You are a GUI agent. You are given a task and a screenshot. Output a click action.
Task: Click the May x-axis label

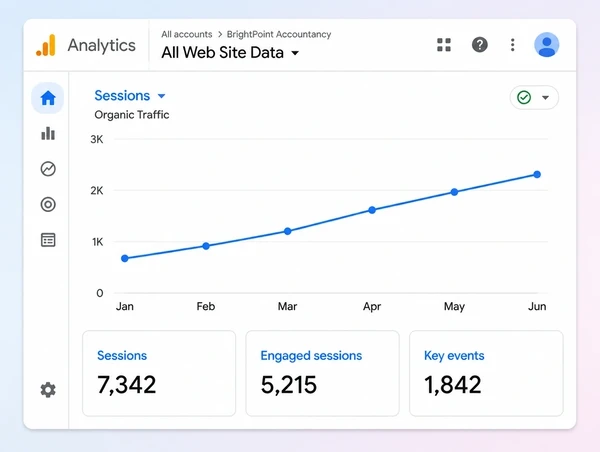point(454,307)
